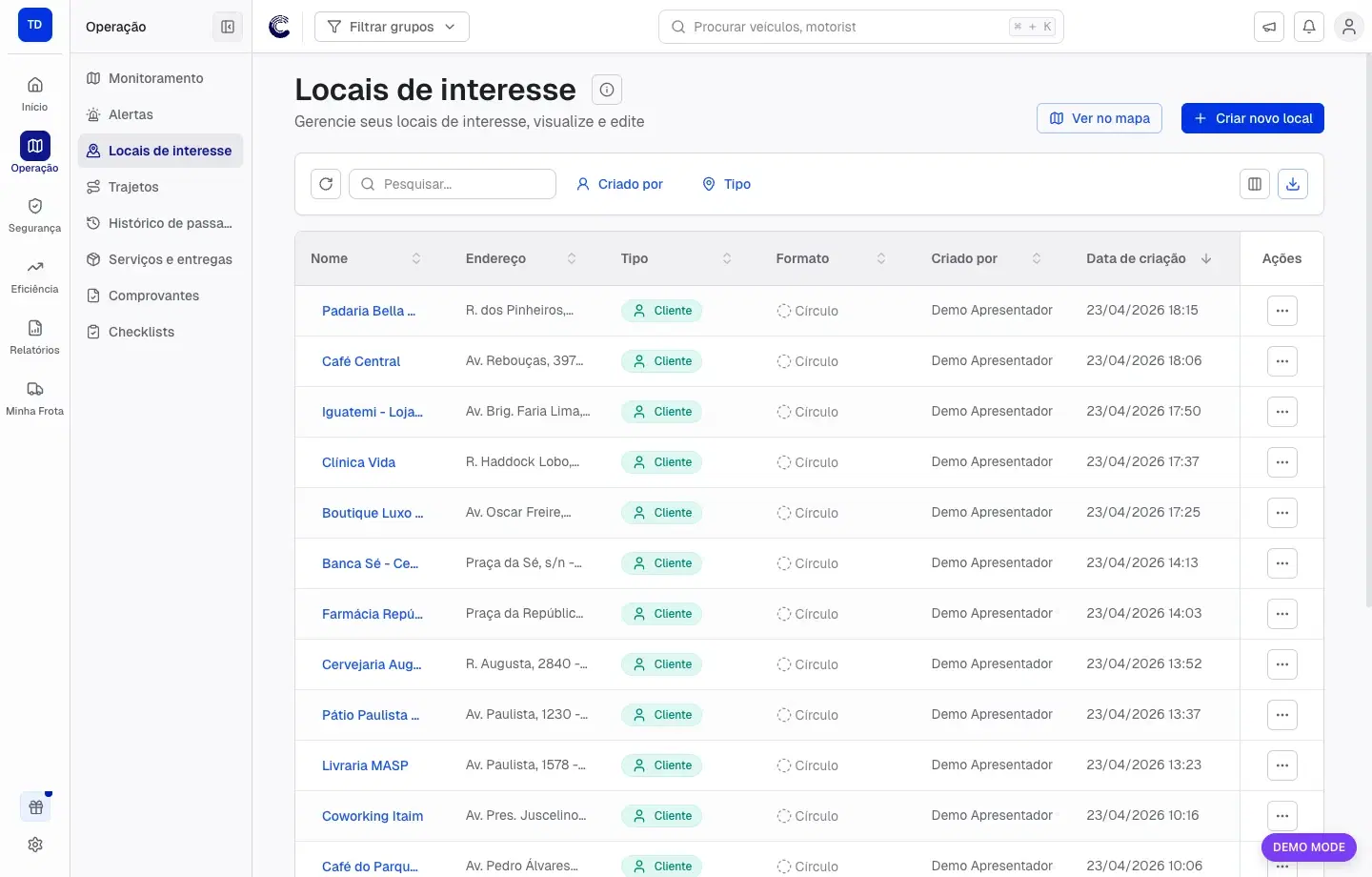Open settings gear at bottom left
1372x877 pixels.
(x=35, y=845)
